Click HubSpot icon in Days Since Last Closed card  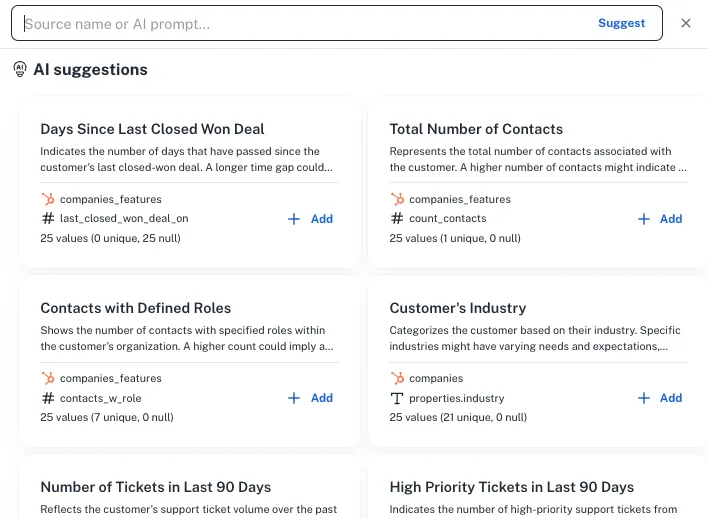tap(47, 200)
